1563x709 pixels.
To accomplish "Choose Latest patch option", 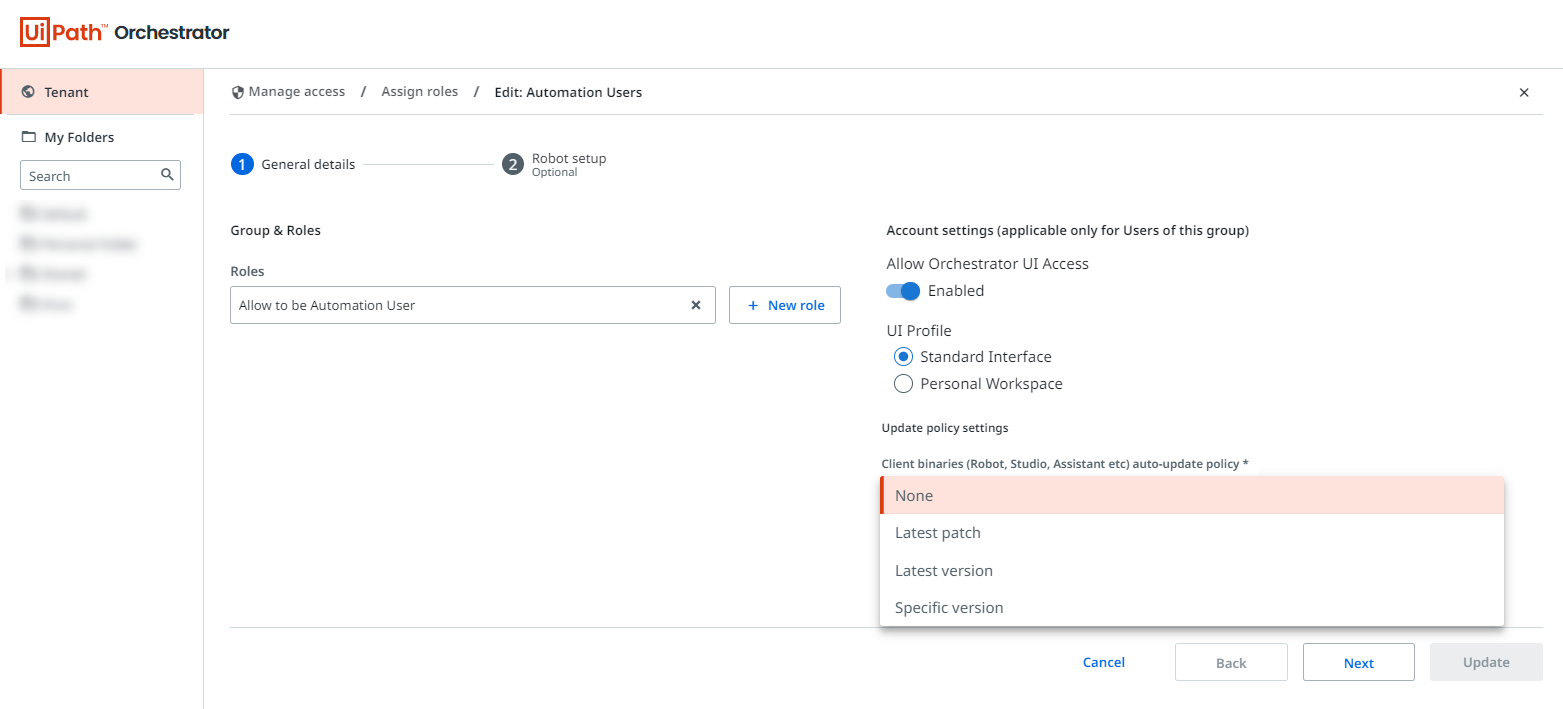I will [938, 533].
